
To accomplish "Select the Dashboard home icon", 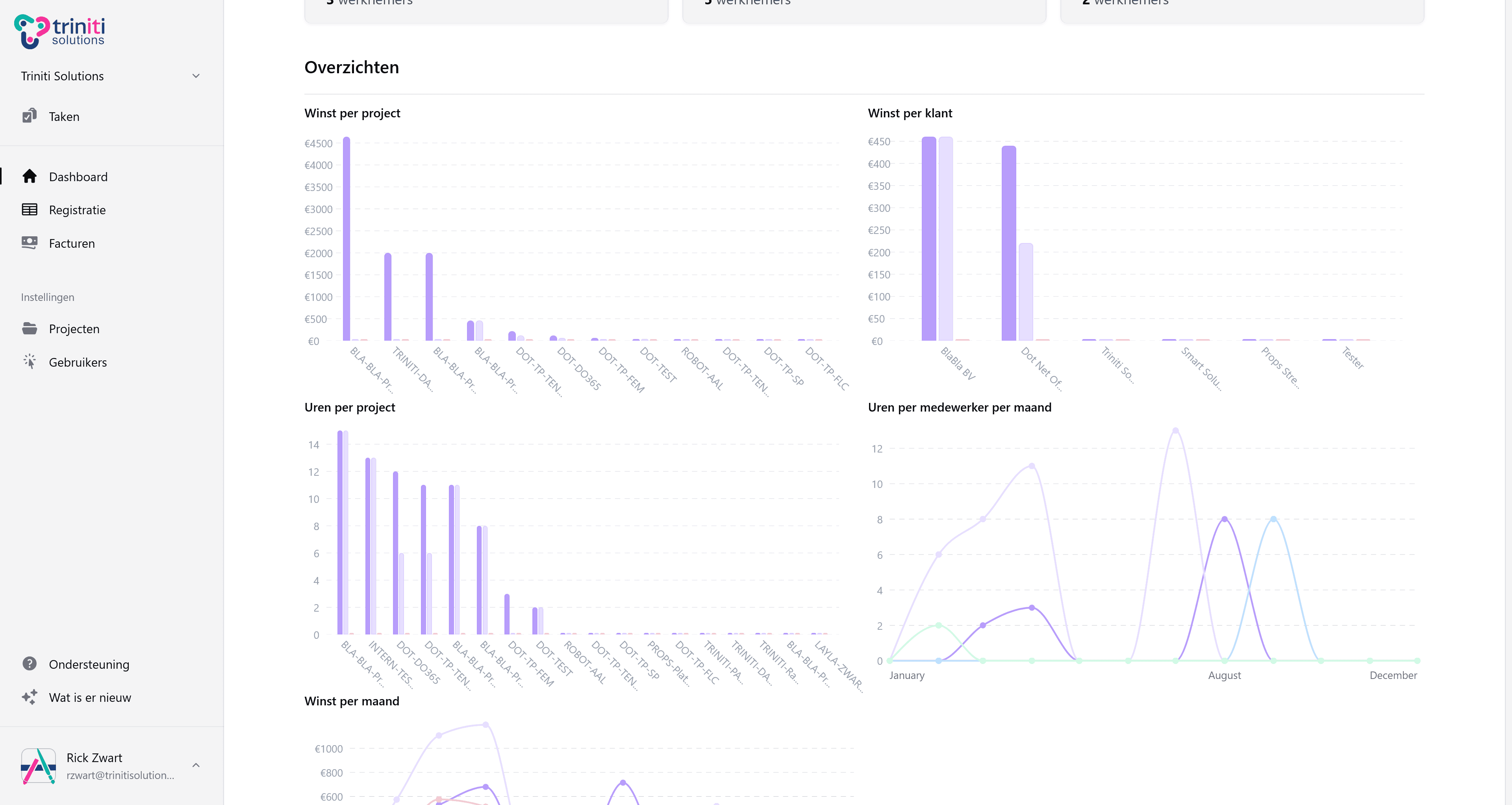I will coord(30,176).
